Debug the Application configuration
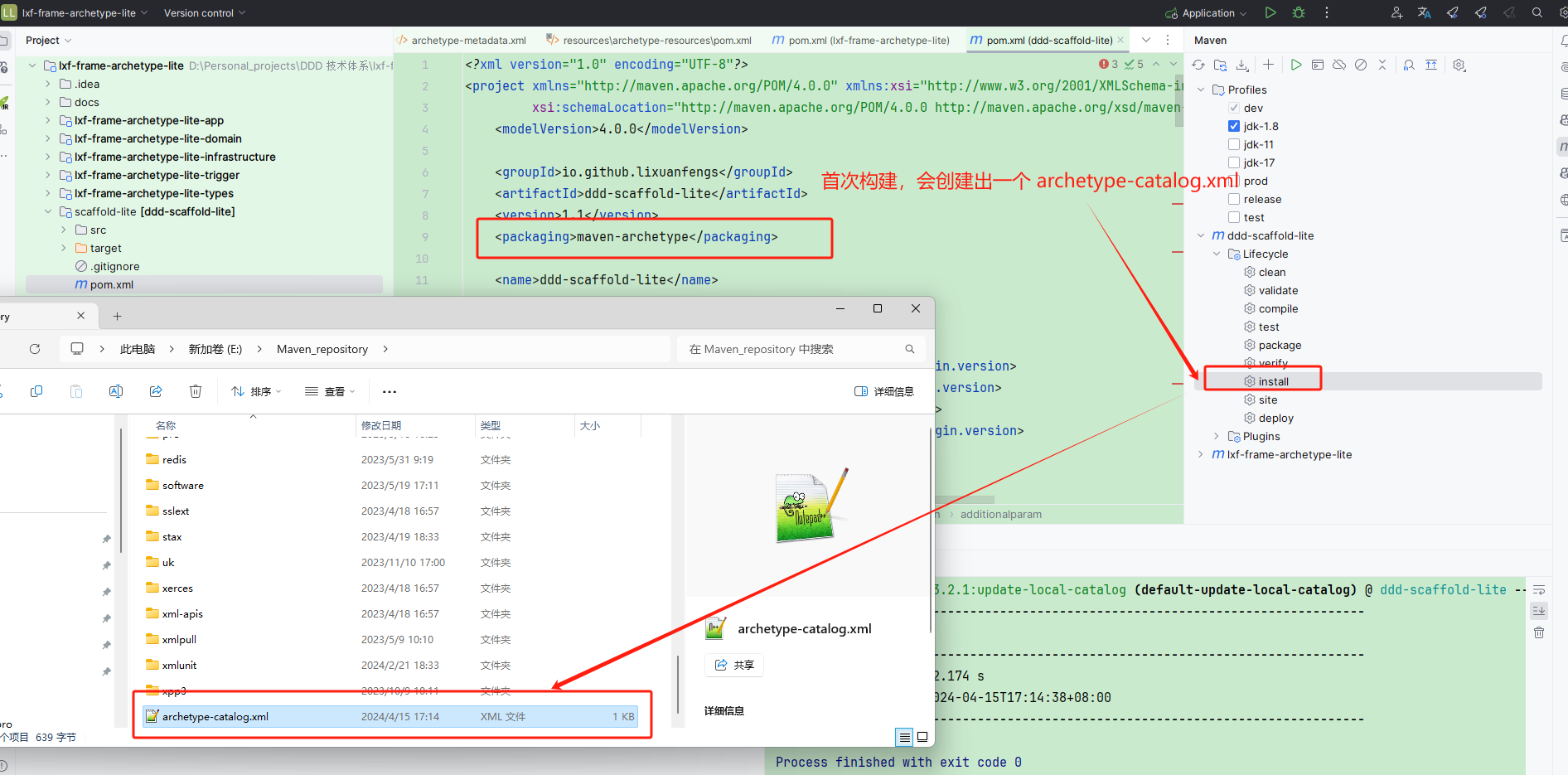The height and width of the screenshot is (775, 1568). pyautogui.click(x=1299, y=12)
